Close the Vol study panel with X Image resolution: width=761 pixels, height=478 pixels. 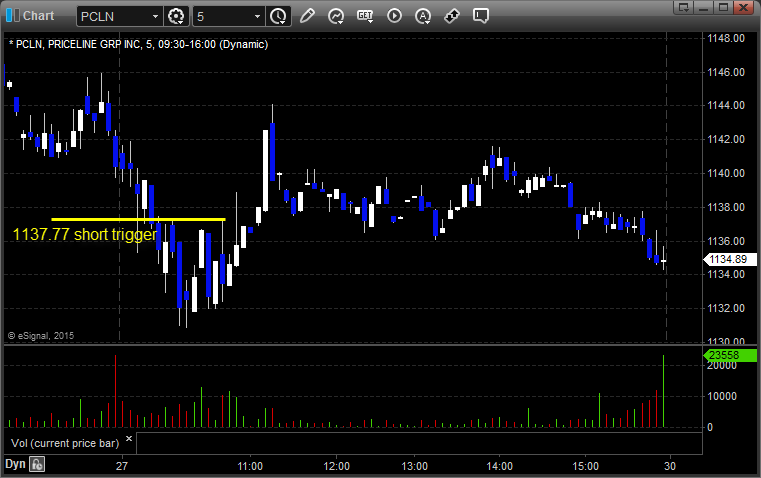click(x=129, y=439)
